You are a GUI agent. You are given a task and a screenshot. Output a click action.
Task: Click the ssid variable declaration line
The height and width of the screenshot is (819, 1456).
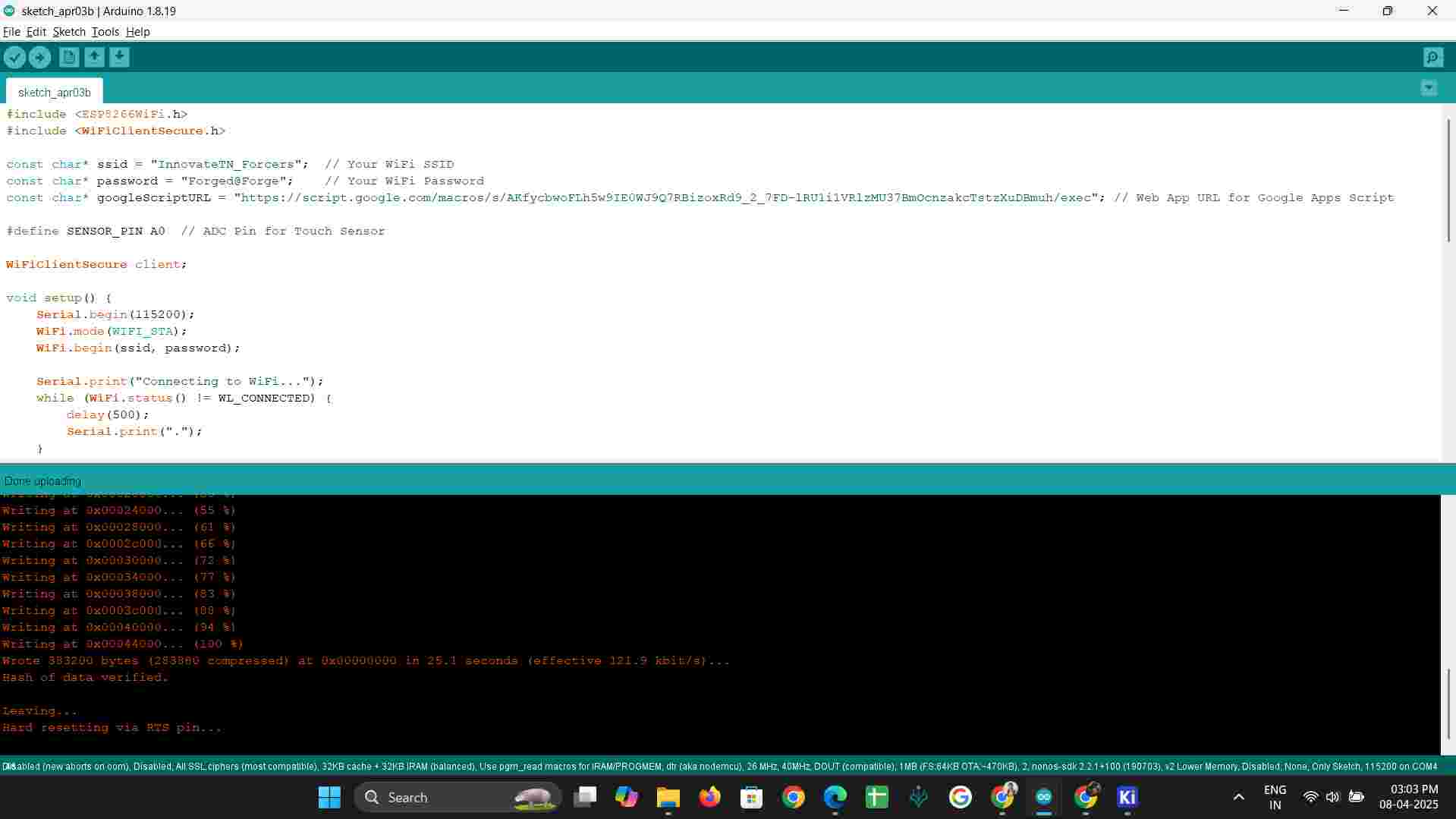pyautogui.click(x=230, y=164)
